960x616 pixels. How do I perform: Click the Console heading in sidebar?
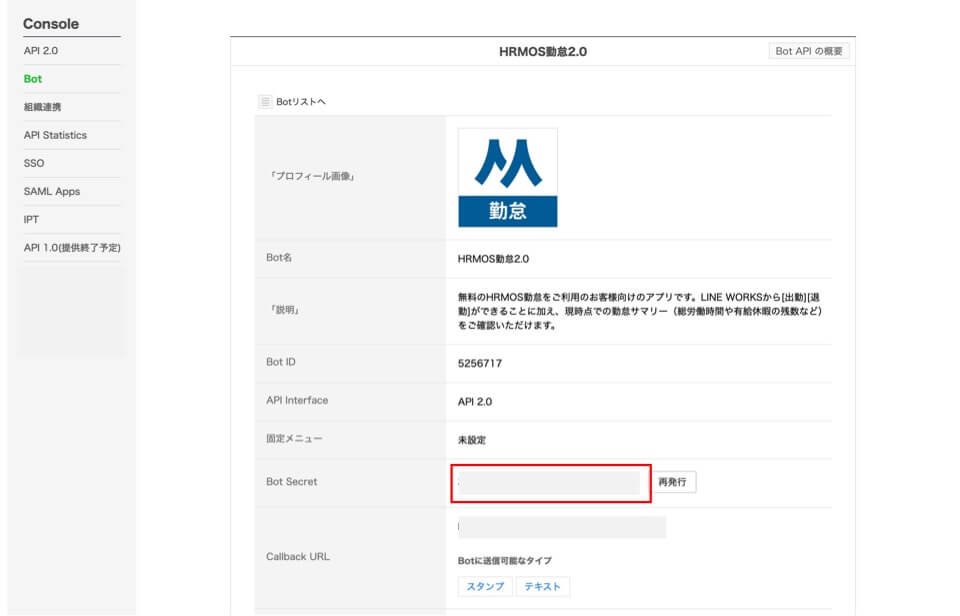tap(51, 24)
